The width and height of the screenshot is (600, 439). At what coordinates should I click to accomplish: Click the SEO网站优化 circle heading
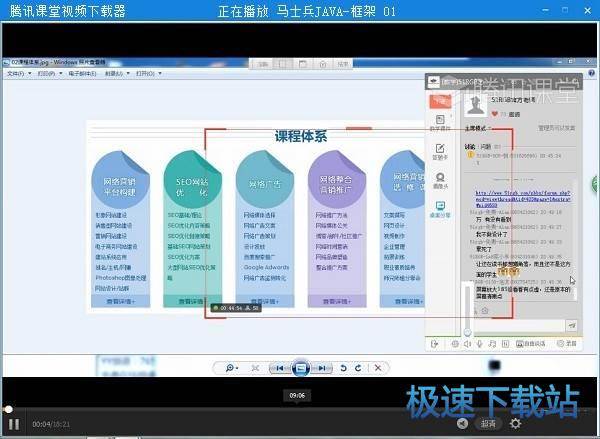click(x=192, y=179)
